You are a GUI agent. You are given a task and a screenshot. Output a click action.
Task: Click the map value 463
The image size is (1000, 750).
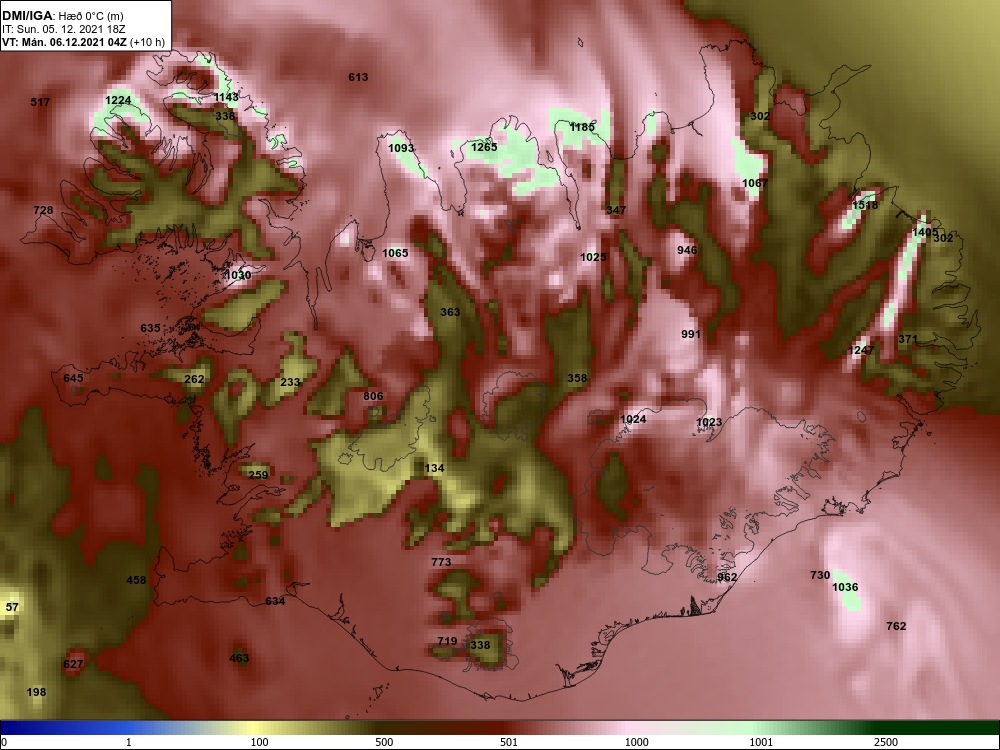point(239,658)
